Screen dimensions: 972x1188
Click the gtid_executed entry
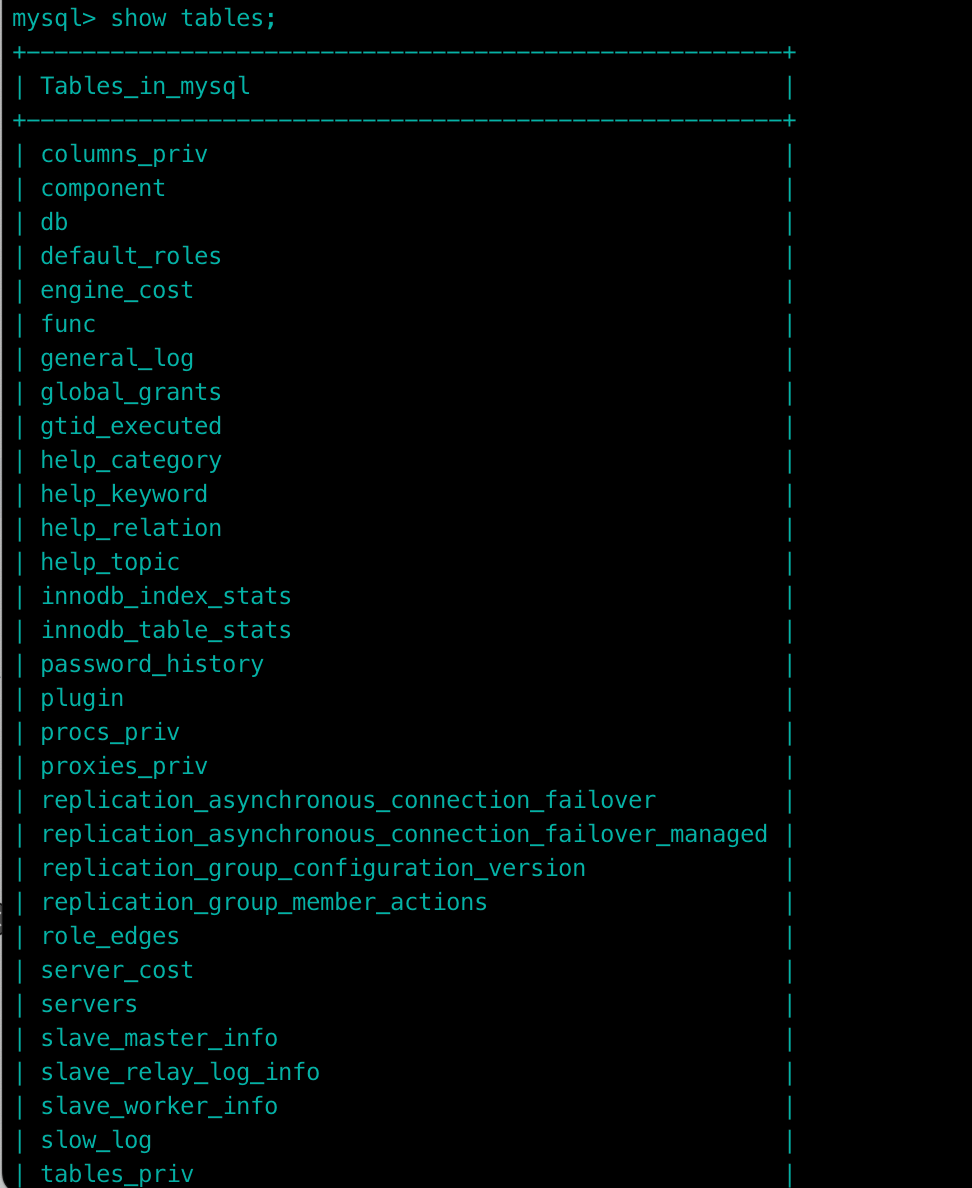tap(131, 426)
